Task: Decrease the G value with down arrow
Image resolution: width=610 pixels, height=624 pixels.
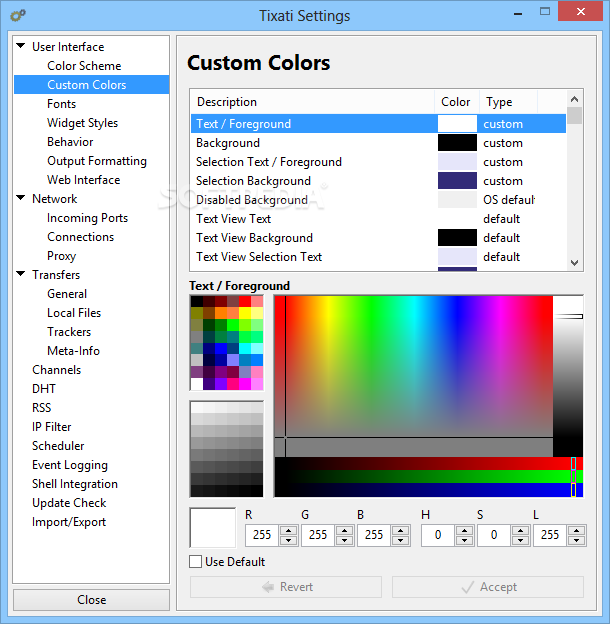Action: click(x=345, y=540)
